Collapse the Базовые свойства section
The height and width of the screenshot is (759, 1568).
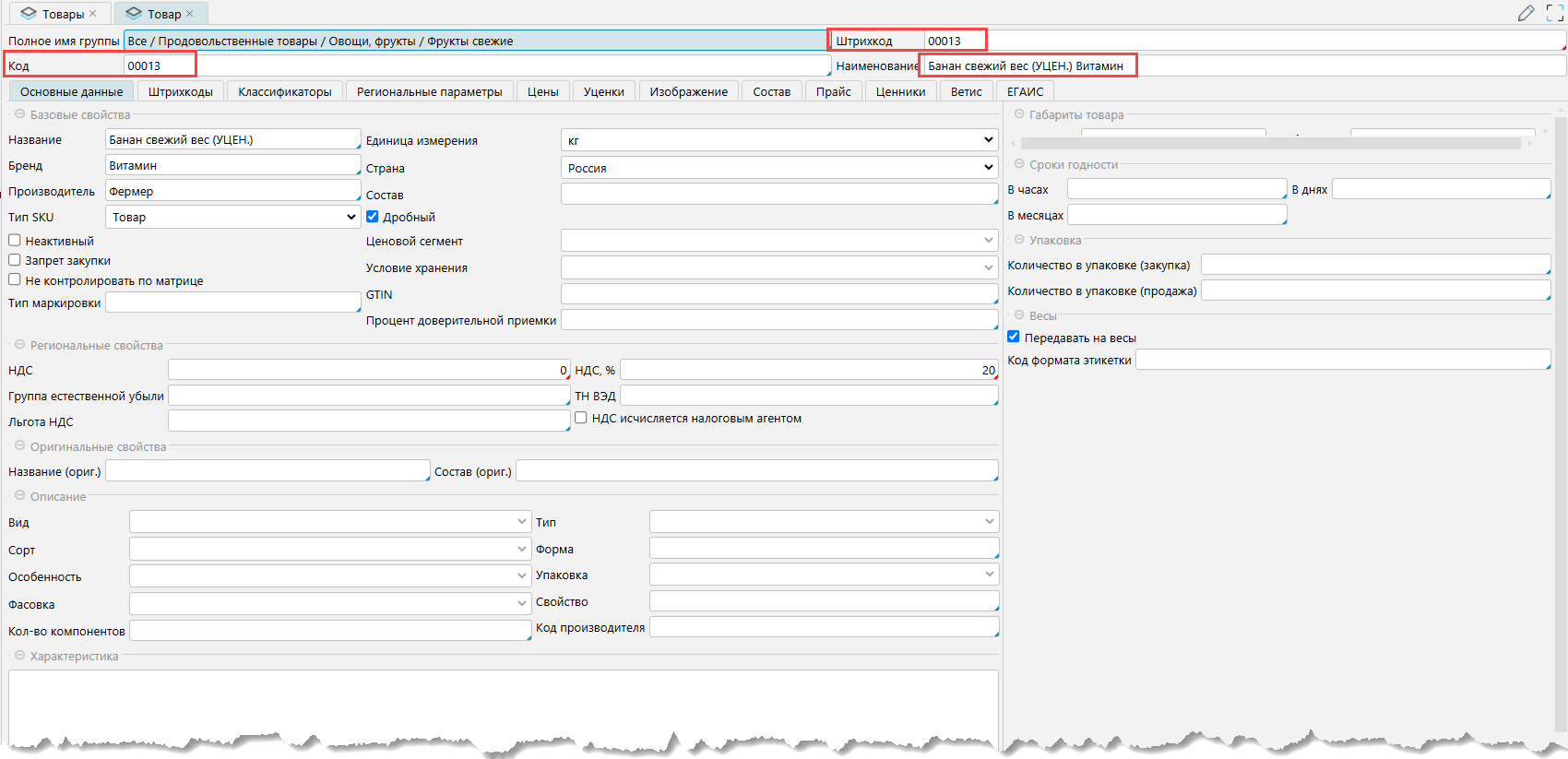pyautogui.click(x=19, y=114)
